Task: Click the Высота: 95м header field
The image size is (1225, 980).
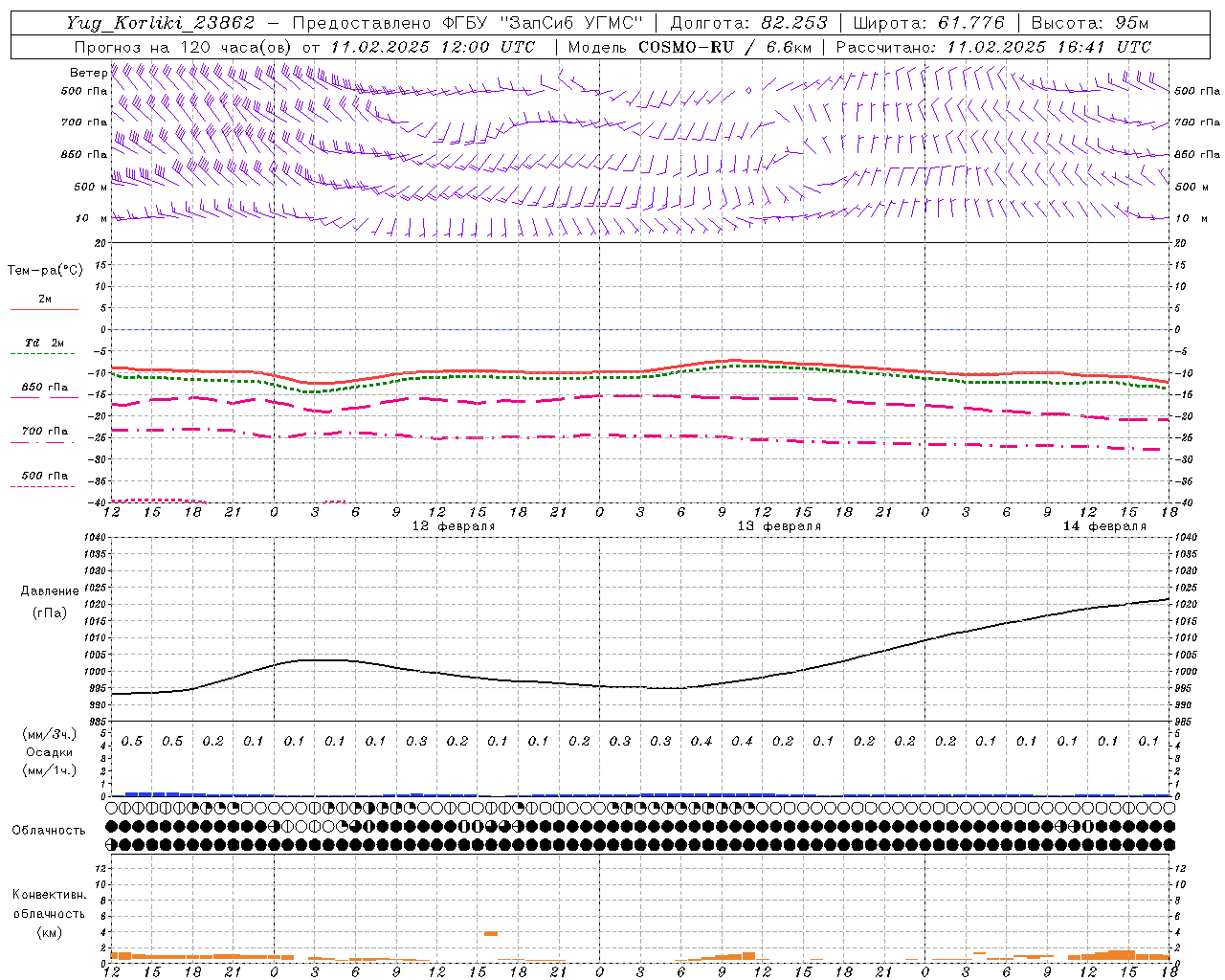Action: point(1089,23)
